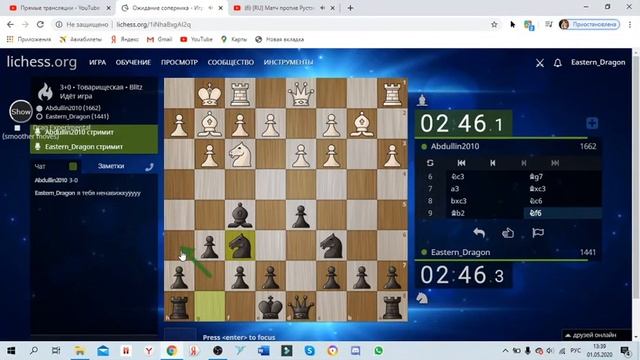Flip the board using the rotate icon
This screenshot has height=360, width=640.
click(430, 163)
